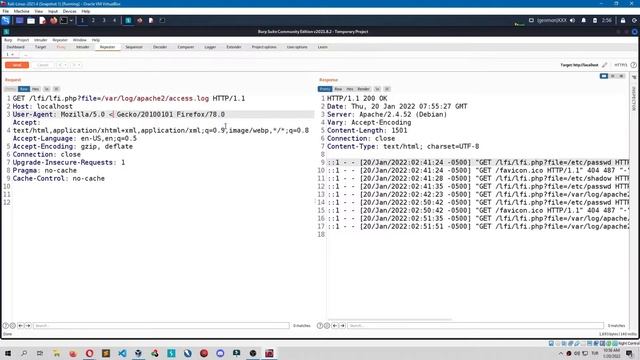Open Response search settings gear
Image resolution: width=640 pixels, height=360 pixels.
point(327,326)
